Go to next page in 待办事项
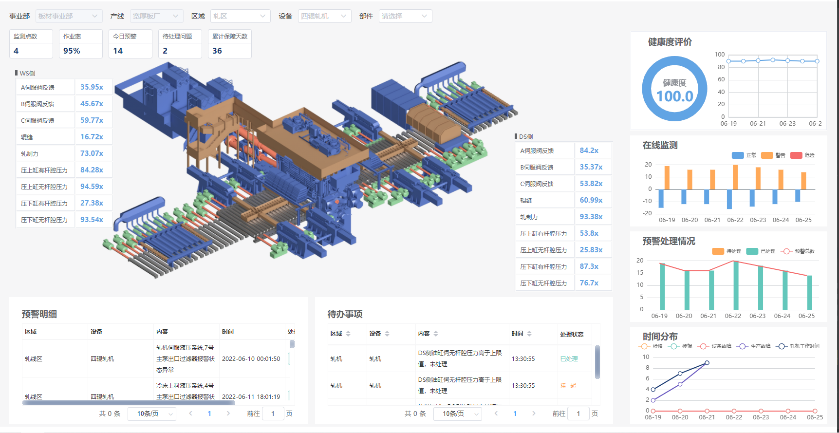Screen dimensions: 839x433 click(x=533, y=413)
